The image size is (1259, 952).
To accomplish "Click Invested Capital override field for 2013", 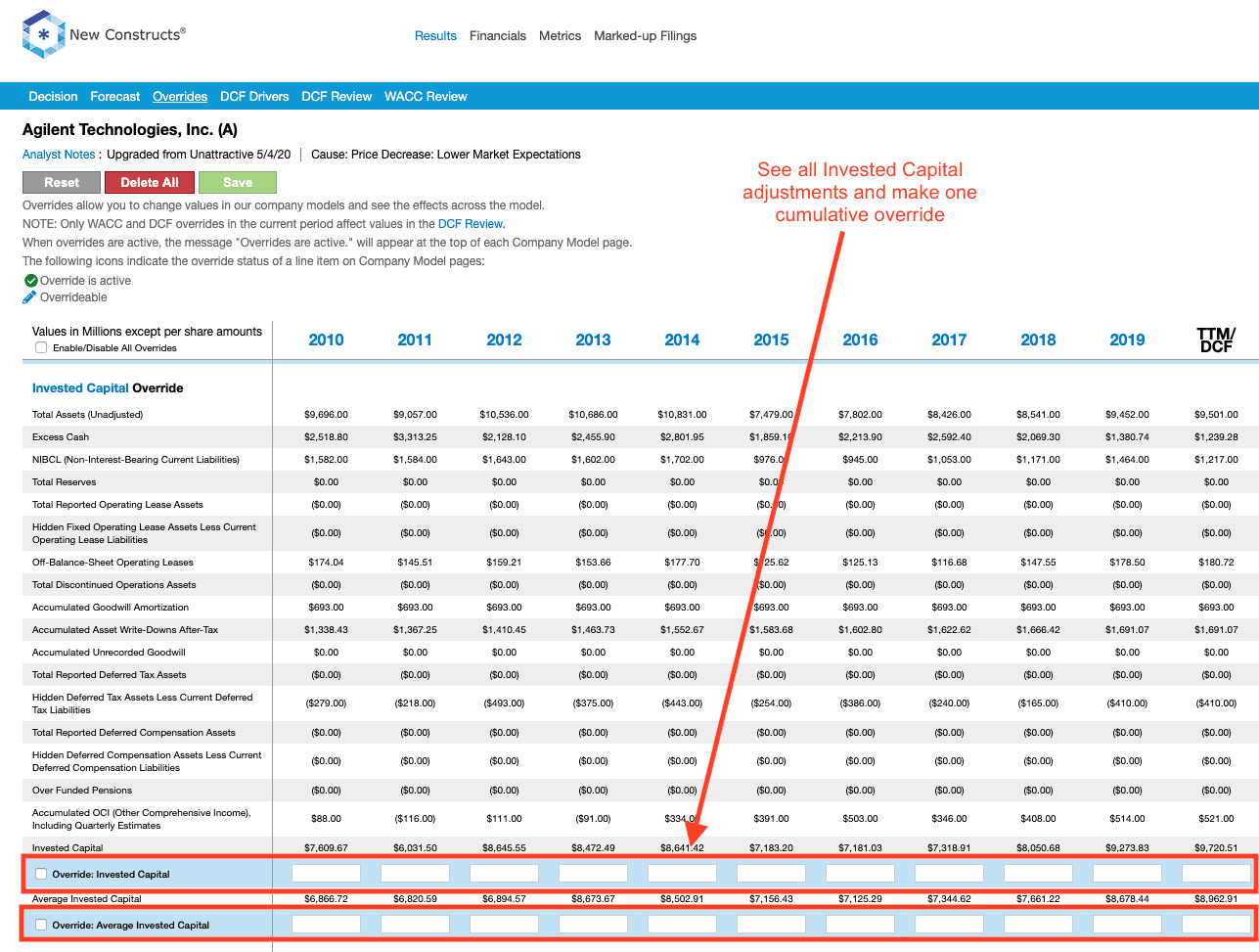I will coord(593,873).
